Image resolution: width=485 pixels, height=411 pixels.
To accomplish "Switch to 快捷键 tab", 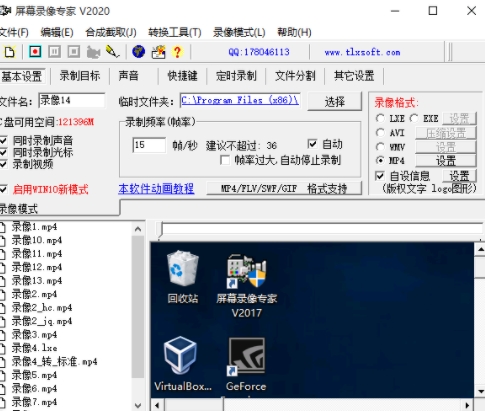I will pos(182,76).
